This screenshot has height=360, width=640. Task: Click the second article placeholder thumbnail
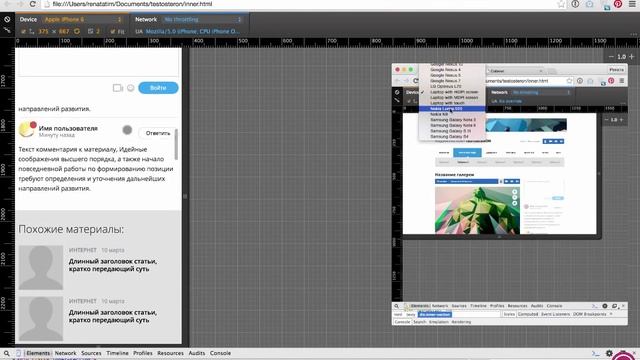pos(41,318)
